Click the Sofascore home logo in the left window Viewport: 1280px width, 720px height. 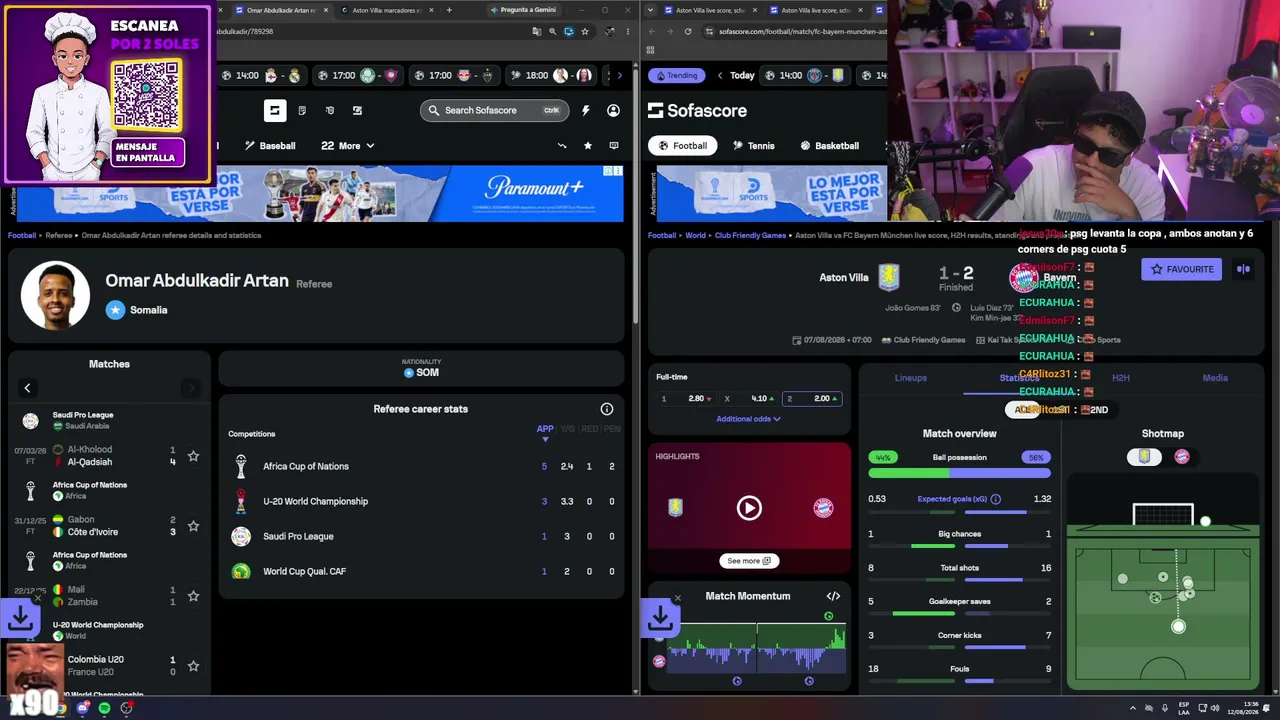coord(275,110)
